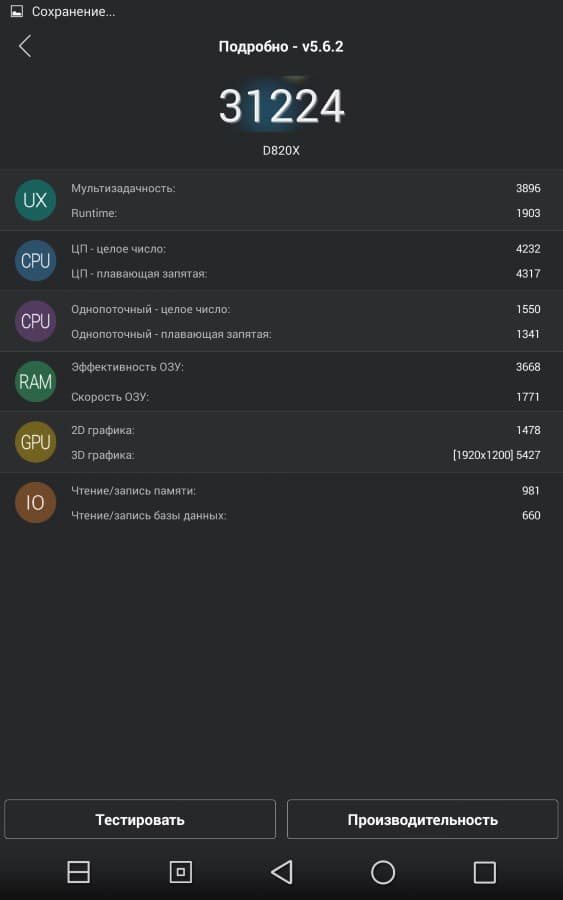Tap the Сохранение notification image icon

17,11
